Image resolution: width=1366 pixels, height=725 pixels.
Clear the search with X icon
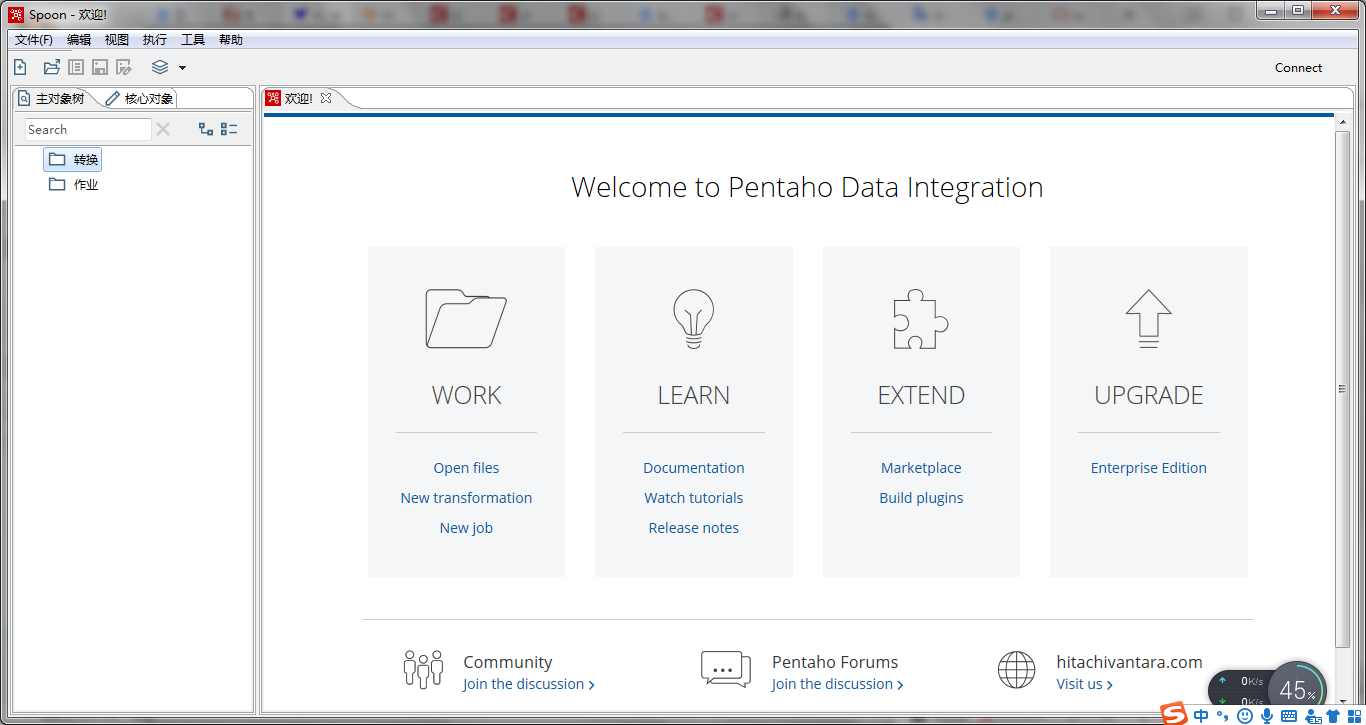tap(164, 129)
